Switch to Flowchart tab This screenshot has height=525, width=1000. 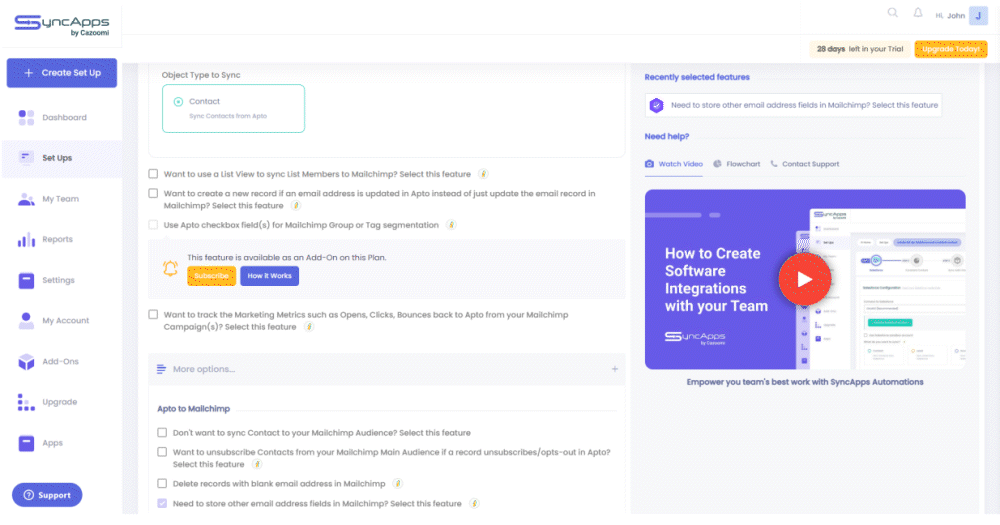coord(737,164)
